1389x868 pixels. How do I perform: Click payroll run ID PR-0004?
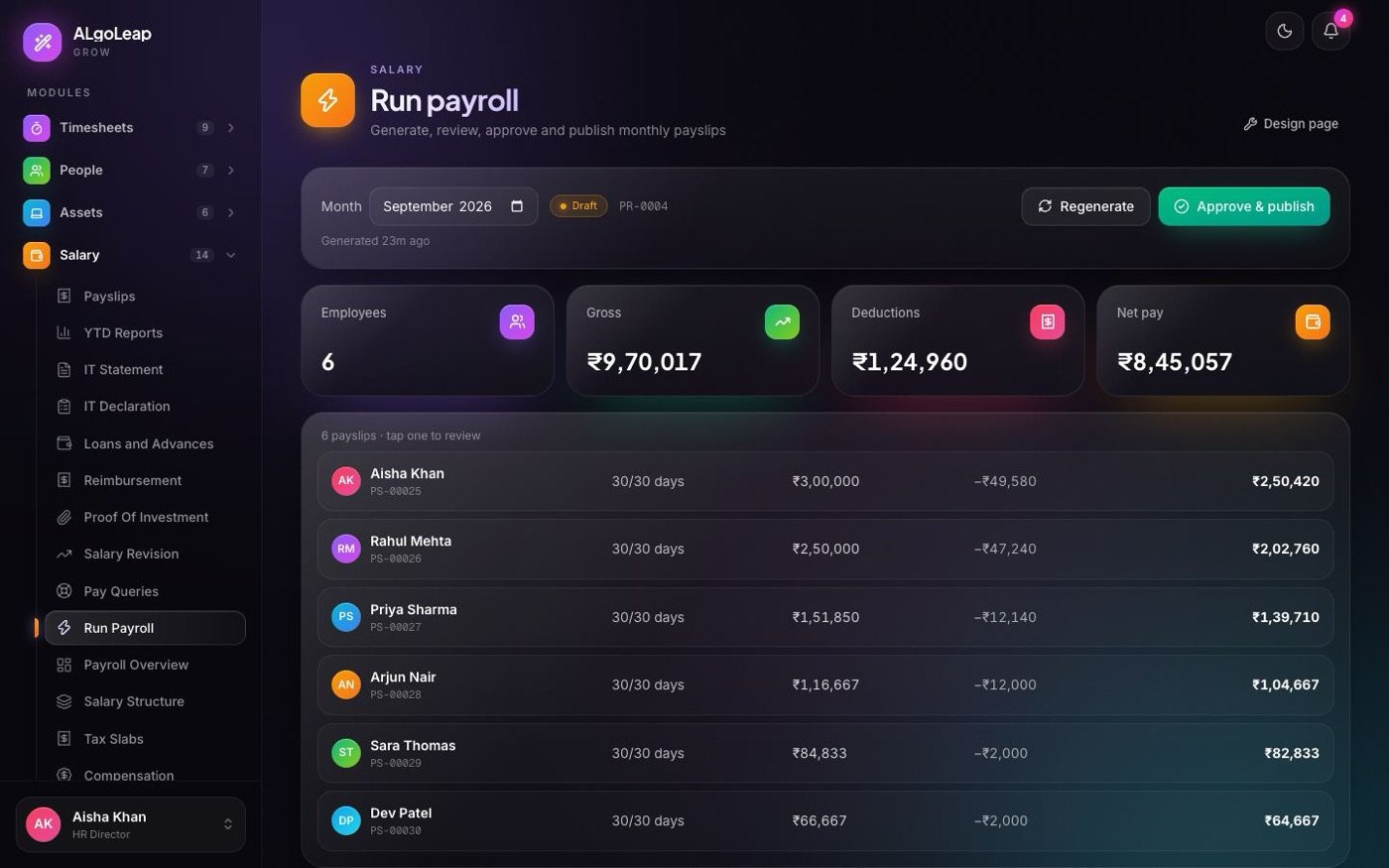click(644, 206)
